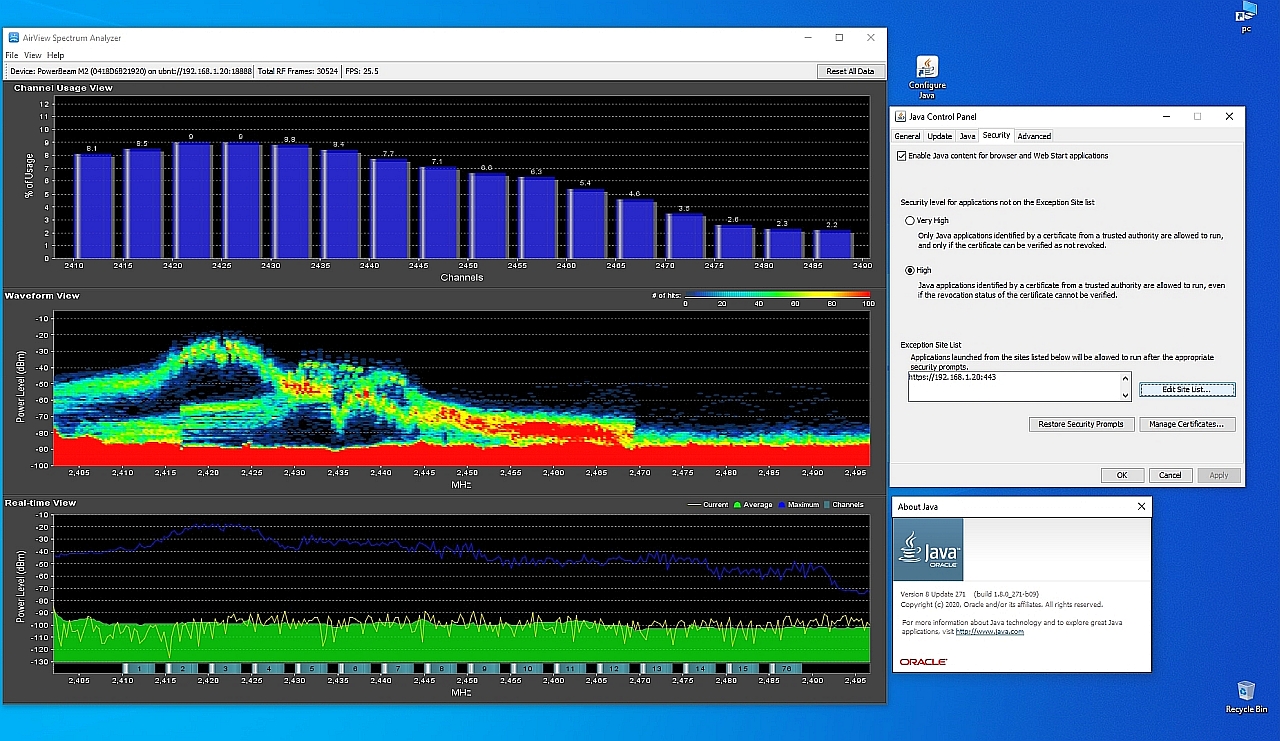Toggle Enable Java content for browser checkbox
This screenshot has height=741, width=1280.
[x=902, y=156]
